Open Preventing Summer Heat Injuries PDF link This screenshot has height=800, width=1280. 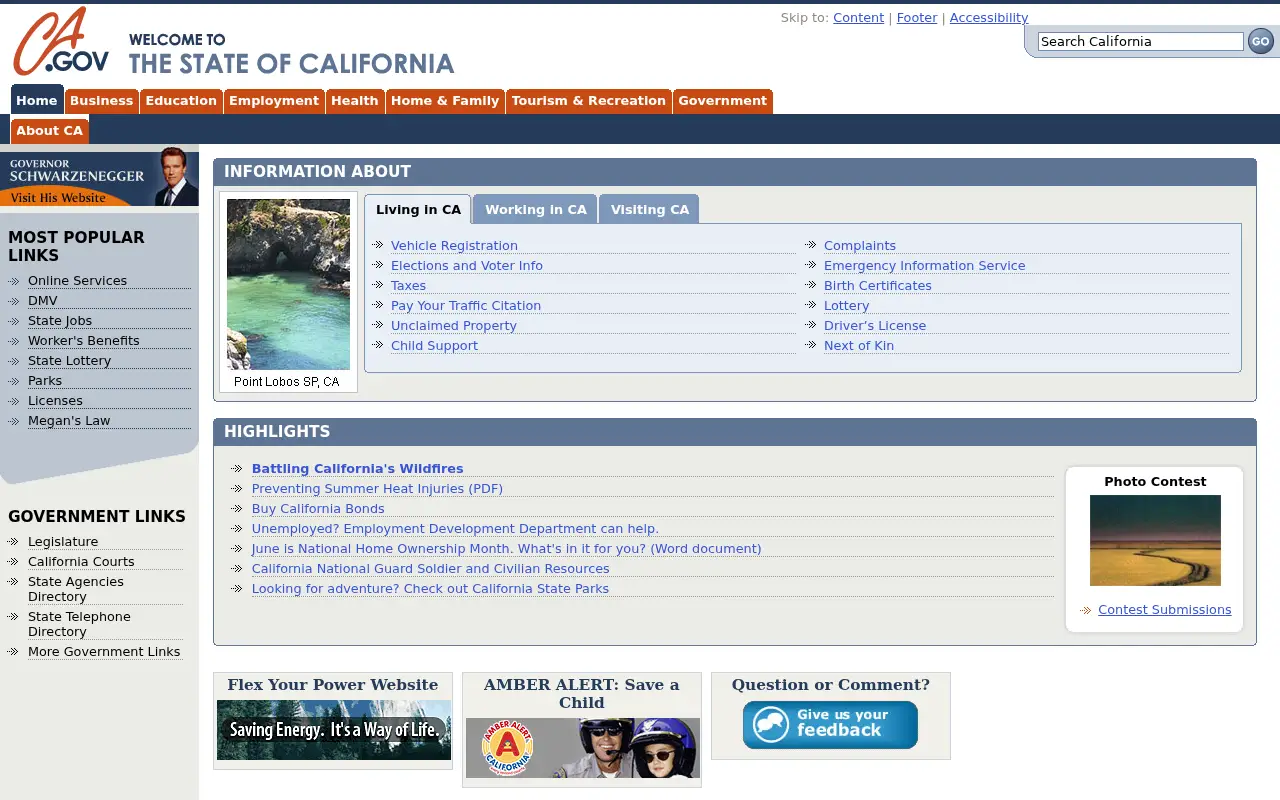[377, 488]
